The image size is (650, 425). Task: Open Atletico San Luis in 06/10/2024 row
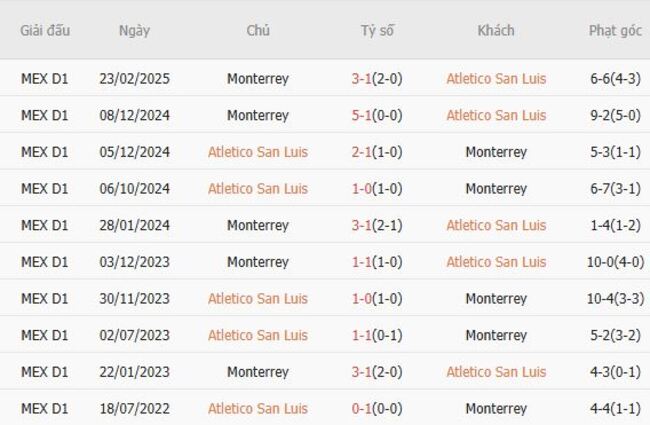(258, 189)
